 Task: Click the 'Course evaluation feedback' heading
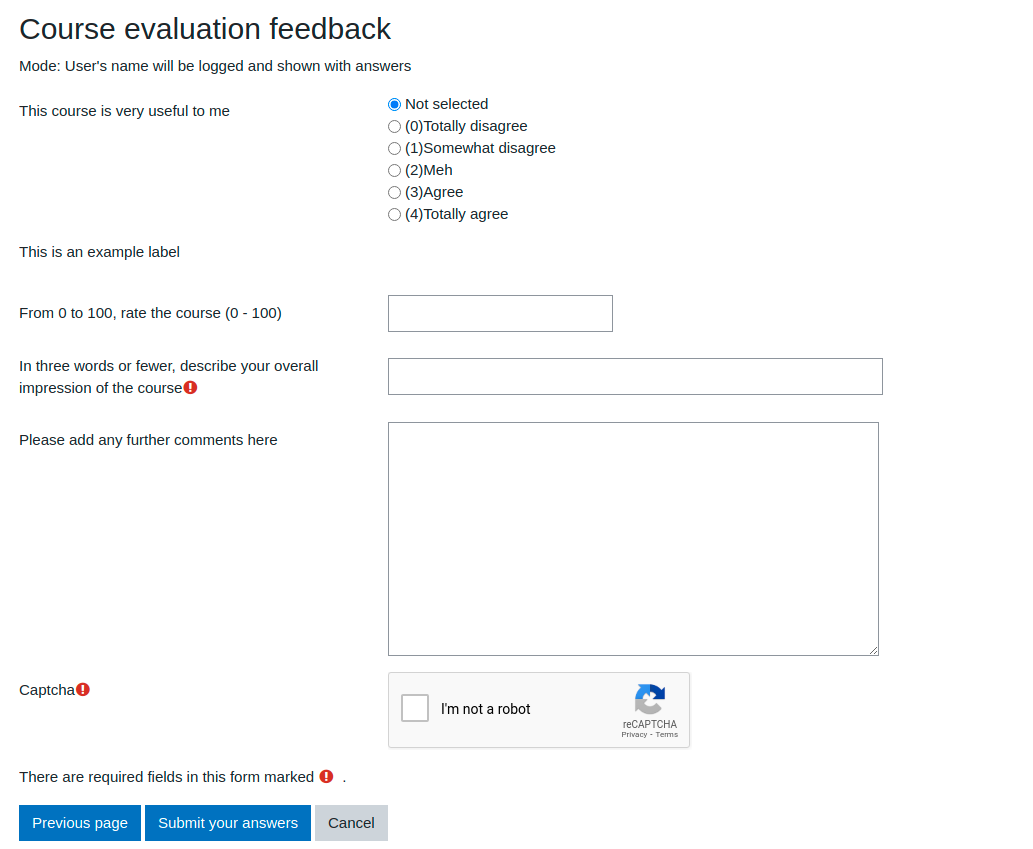click(x=205, y=29)
